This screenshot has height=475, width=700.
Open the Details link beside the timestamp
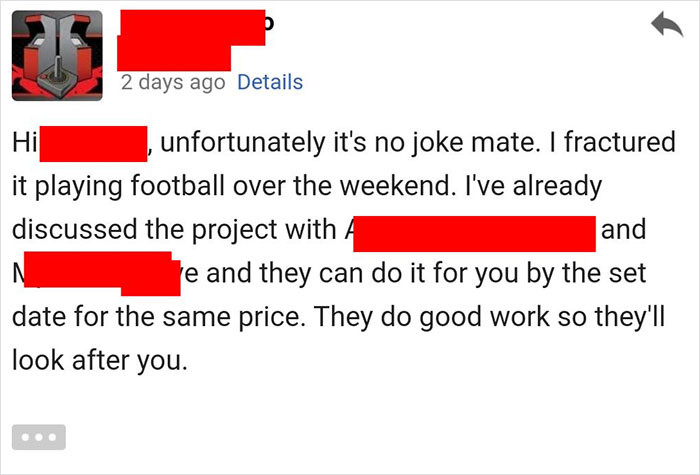270,83
